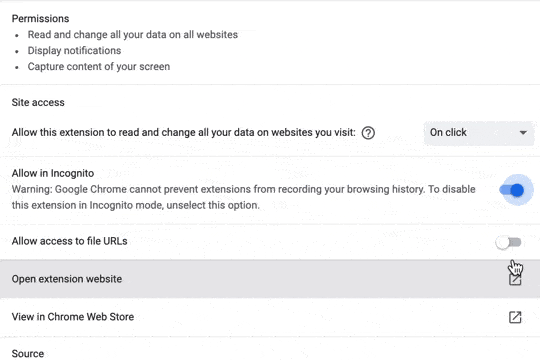Click the Open extension website launch icon

(515, 279)
